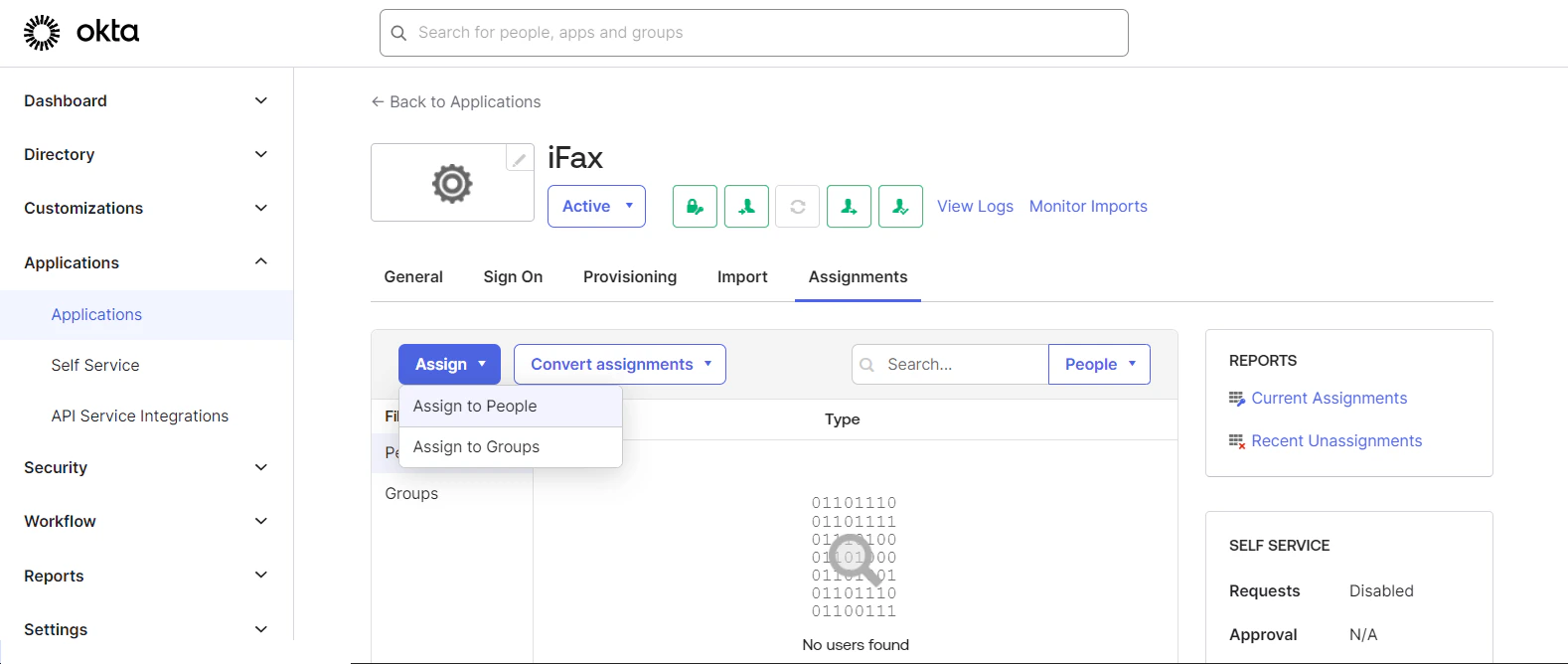Screen dimensions: 1568x664
Task: Choose Assign to Groups from menu
Action: tap(511, 447)
